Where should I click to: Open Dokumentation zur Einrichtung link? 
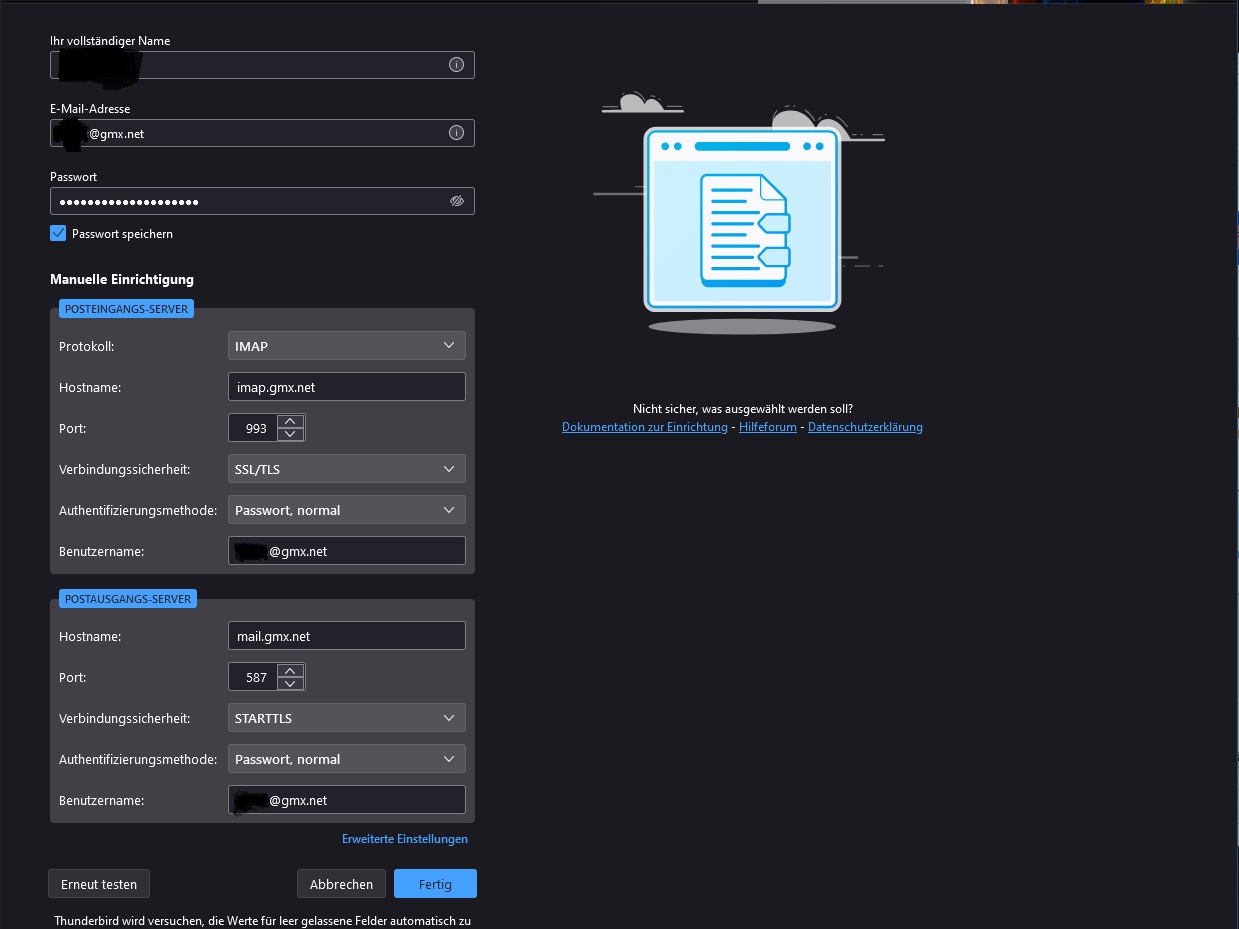tap(644, 427)
